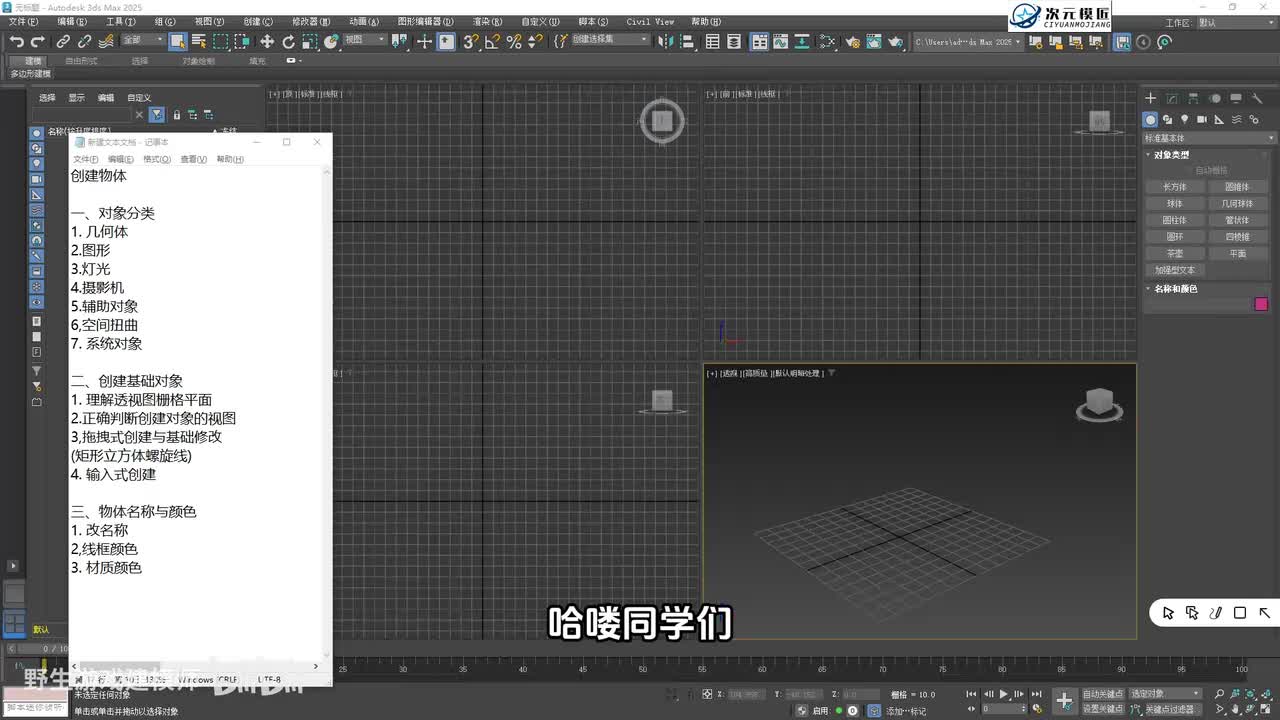1280x720 pixels.
Task: Click the 球体 sphere button
Action: tap(1175, 204)
